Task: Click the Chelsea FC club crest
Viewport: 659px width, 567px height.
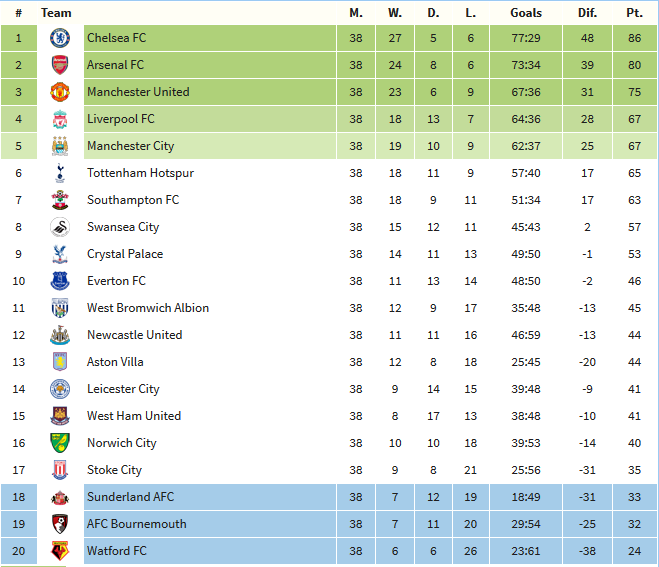Action: click(x=60, y=38)
